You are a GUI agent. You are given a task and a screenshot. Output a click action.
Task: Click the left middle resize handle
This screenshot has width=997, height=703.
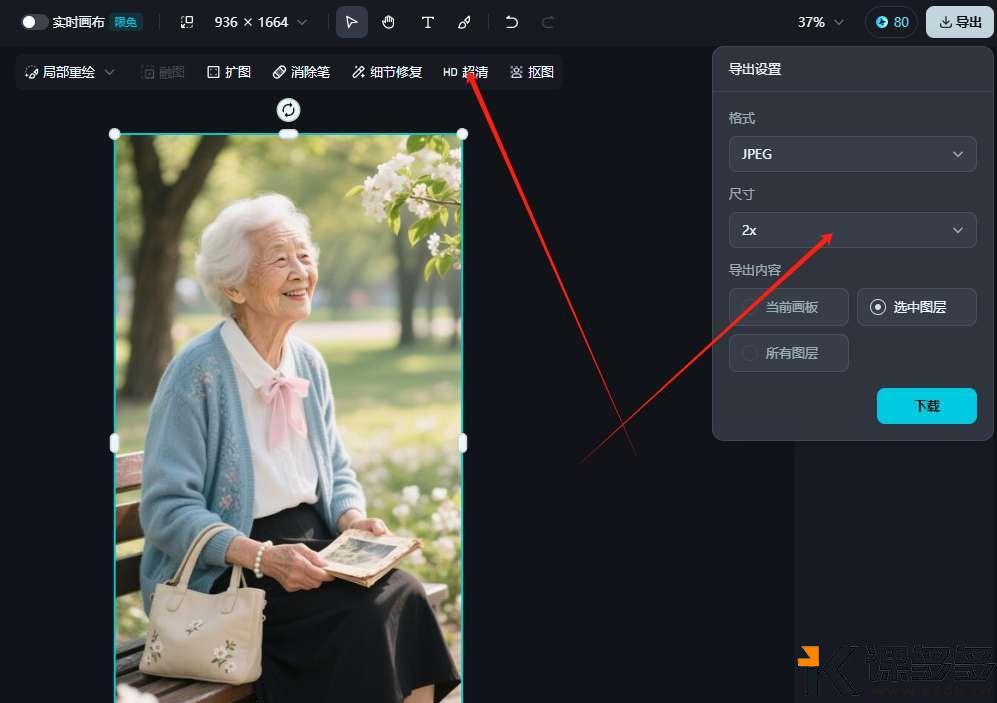click(x=114, y=443)
